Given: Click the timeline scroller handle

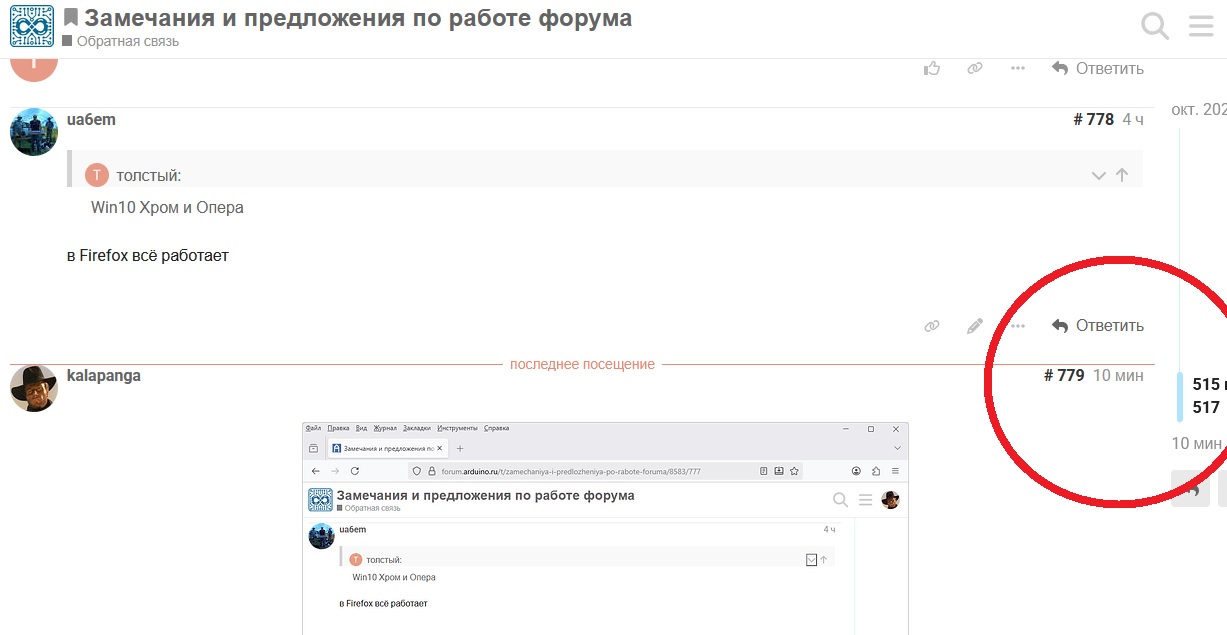Looking at the screenshot, I should pos(1180,397).
